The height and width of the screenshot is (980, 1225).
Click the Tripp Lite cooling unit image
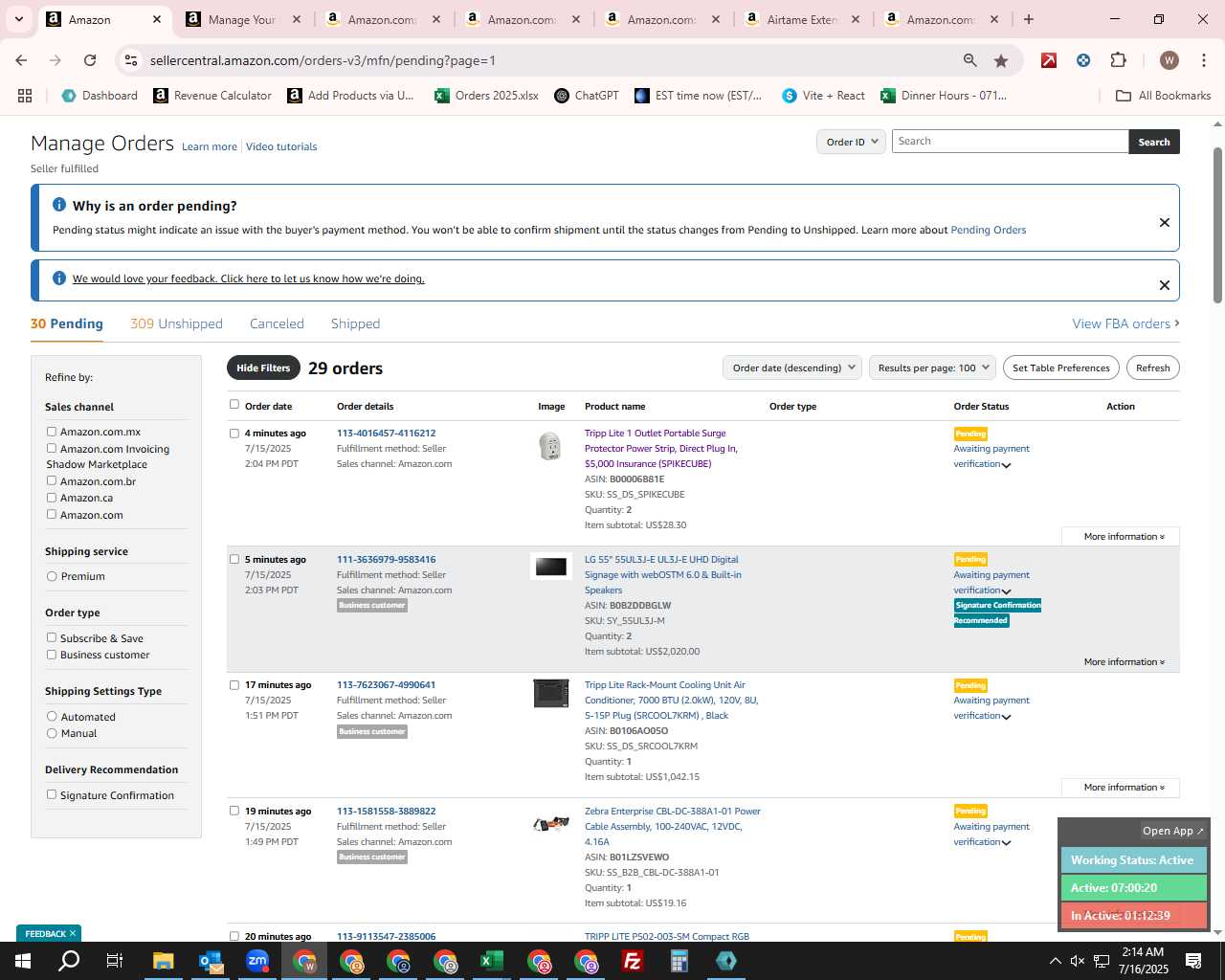[x=551, y=692]
